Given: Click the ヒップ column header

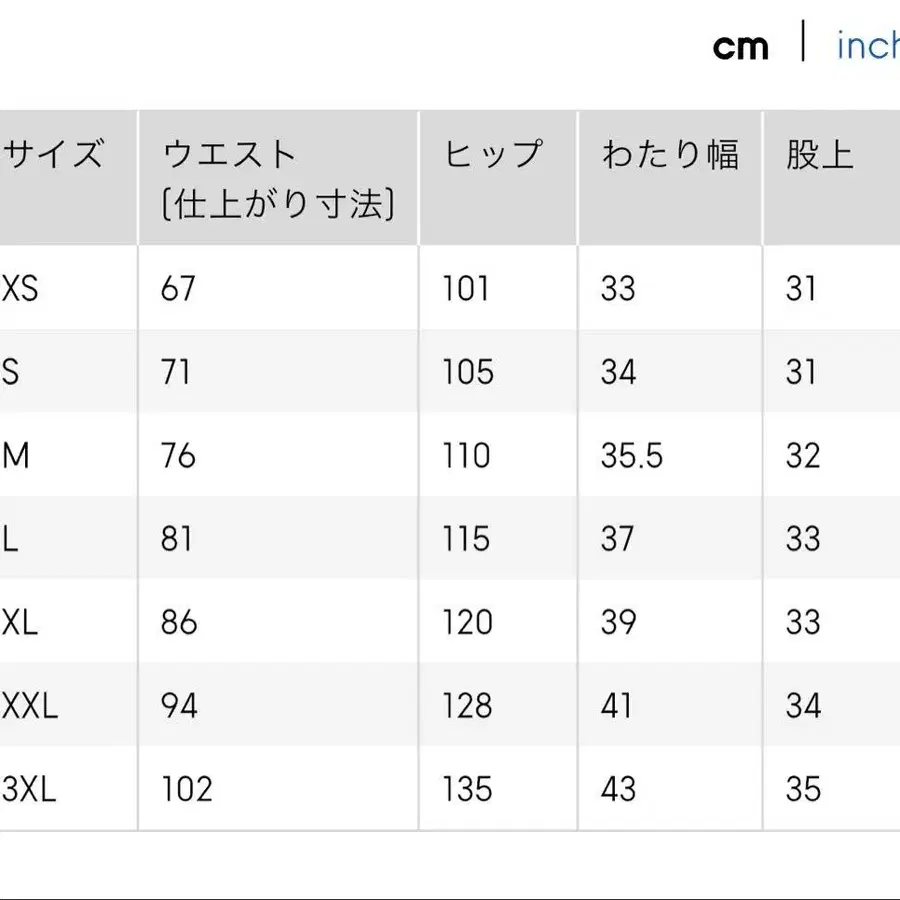Looking at the screenshot, I should (495, 153).
